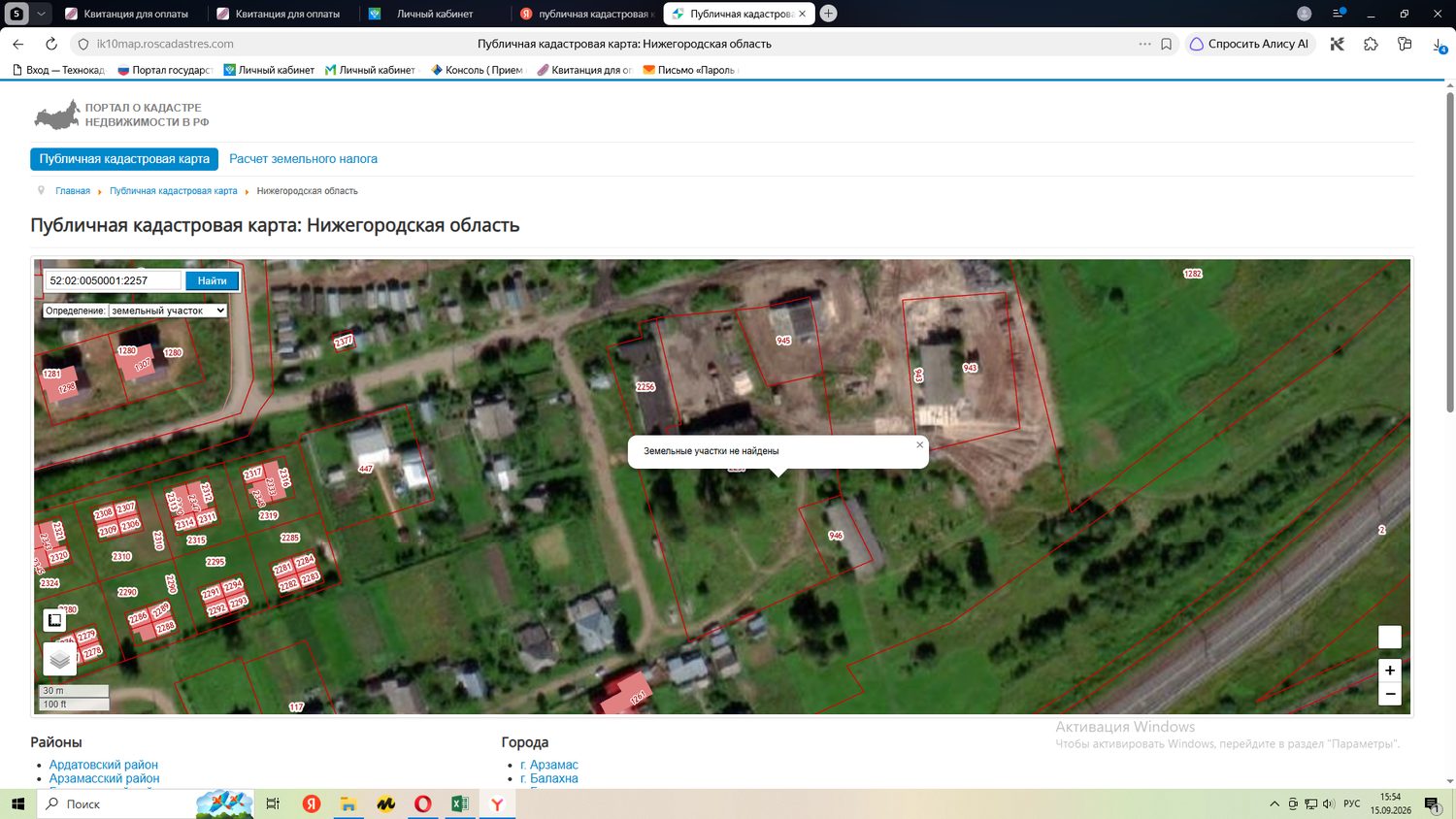Expand the tab list chevron at top-left

point(41,14)
